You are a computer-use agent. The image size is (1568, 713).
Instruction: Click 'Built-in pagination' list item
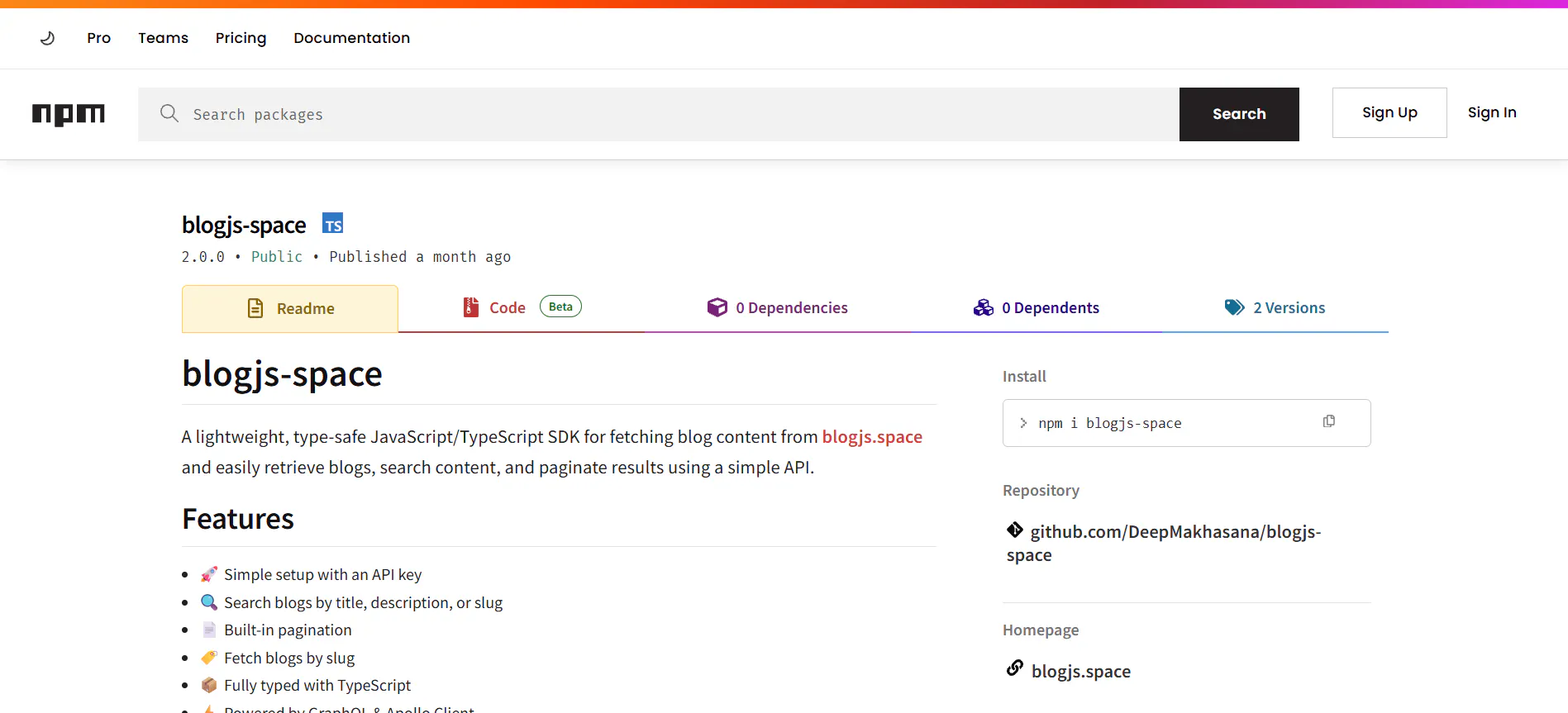(288, 630)
